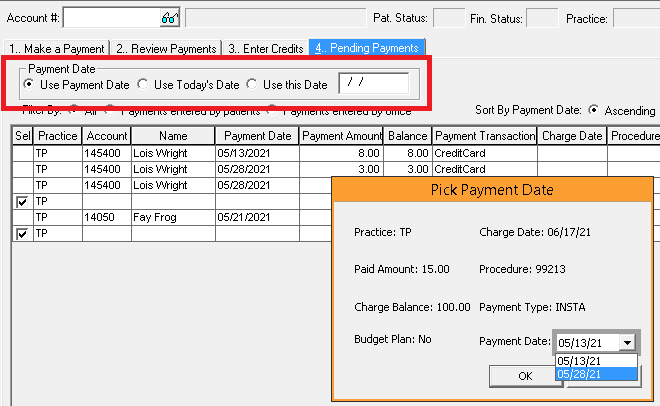Screen dimensions: 660x406
Task: Pick 05/28/21 in the date list
Action: 580,373
